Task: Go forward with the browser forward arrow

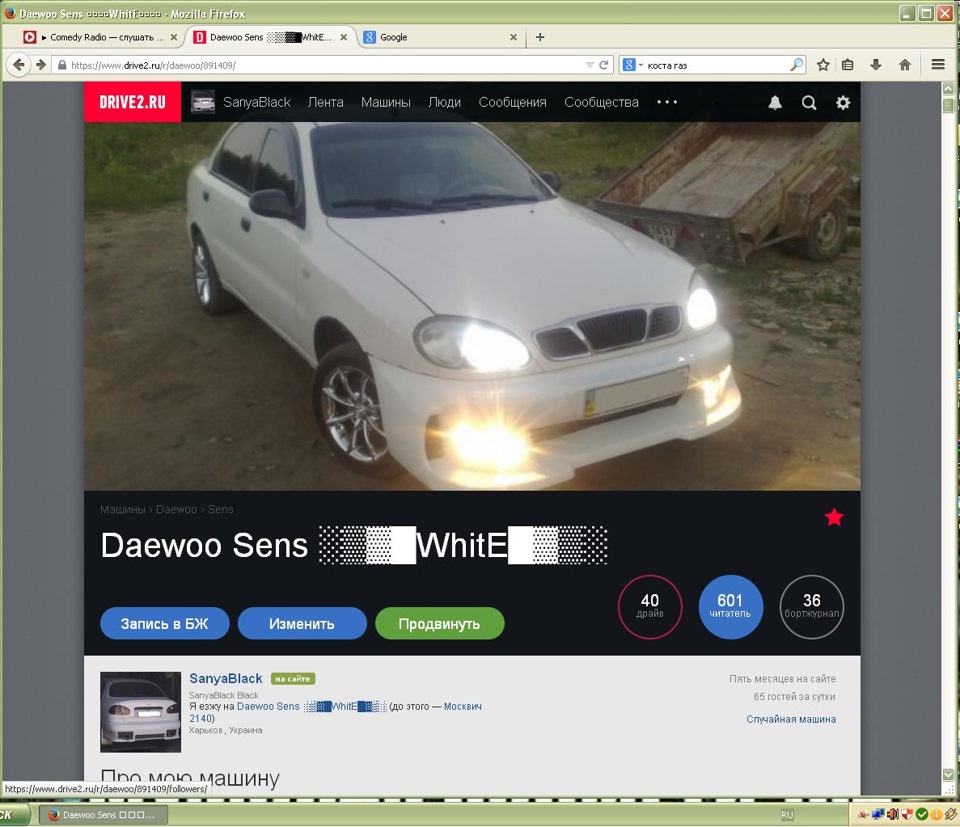Action: (41, 64)
